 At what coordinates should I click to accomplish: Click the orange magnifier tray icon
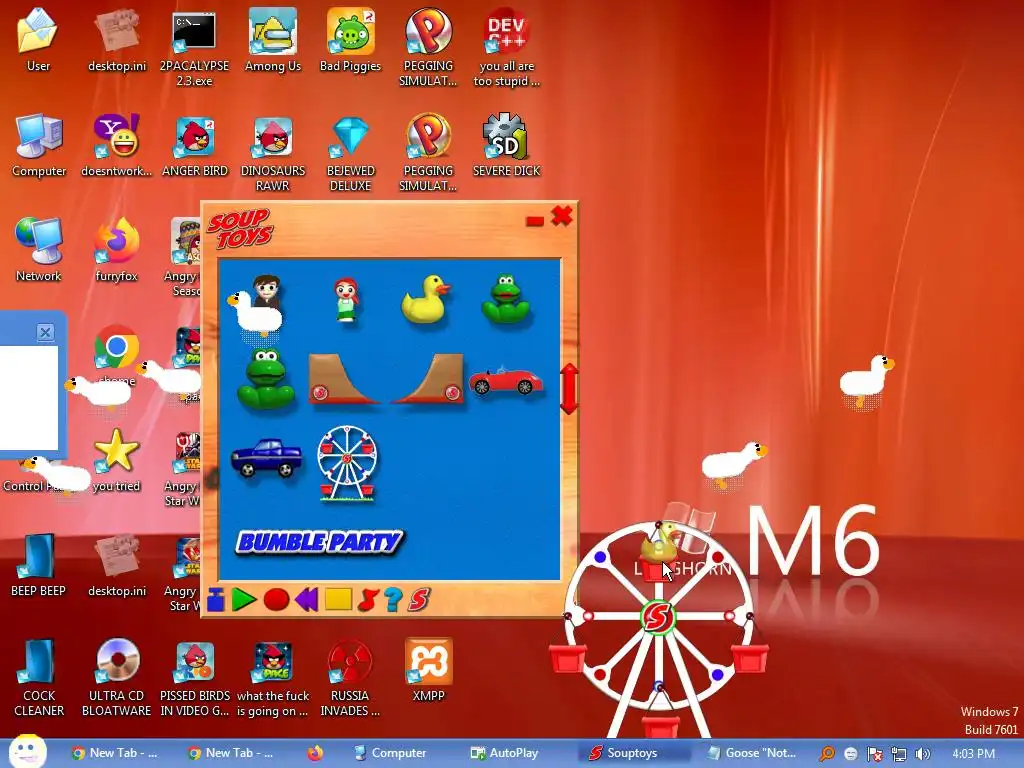(827, 754)
